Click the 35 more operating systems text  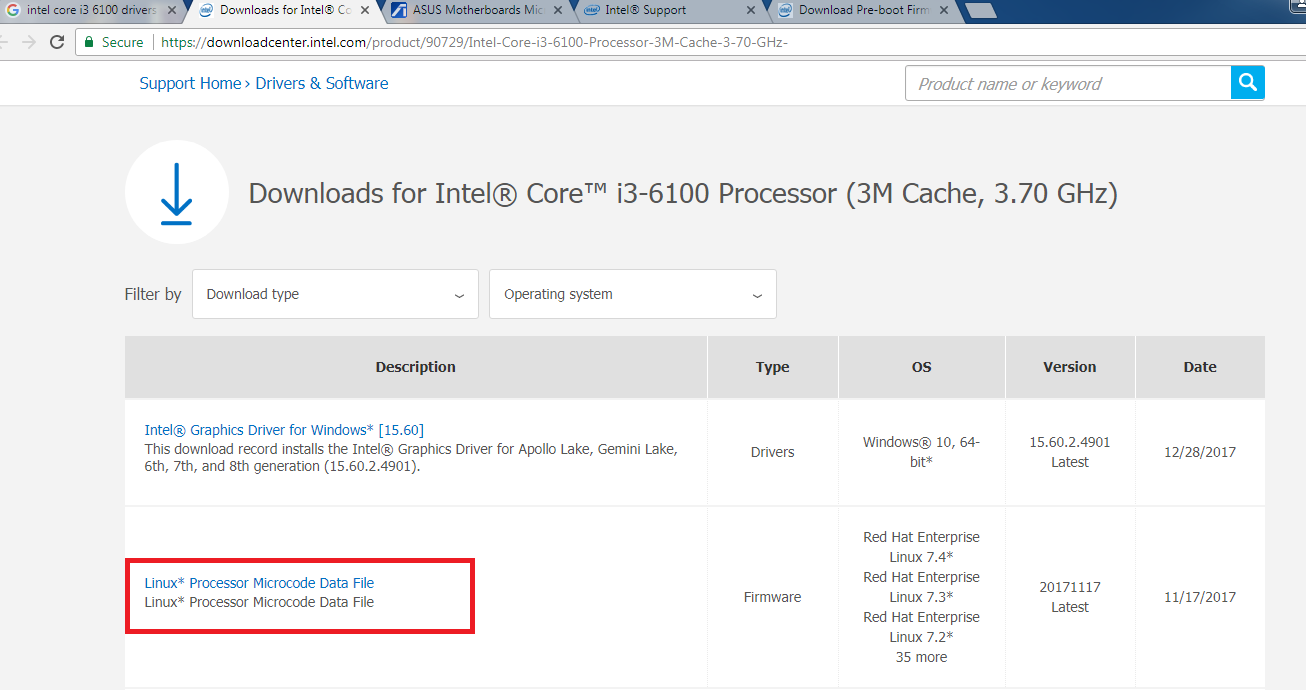click(921, 657)
